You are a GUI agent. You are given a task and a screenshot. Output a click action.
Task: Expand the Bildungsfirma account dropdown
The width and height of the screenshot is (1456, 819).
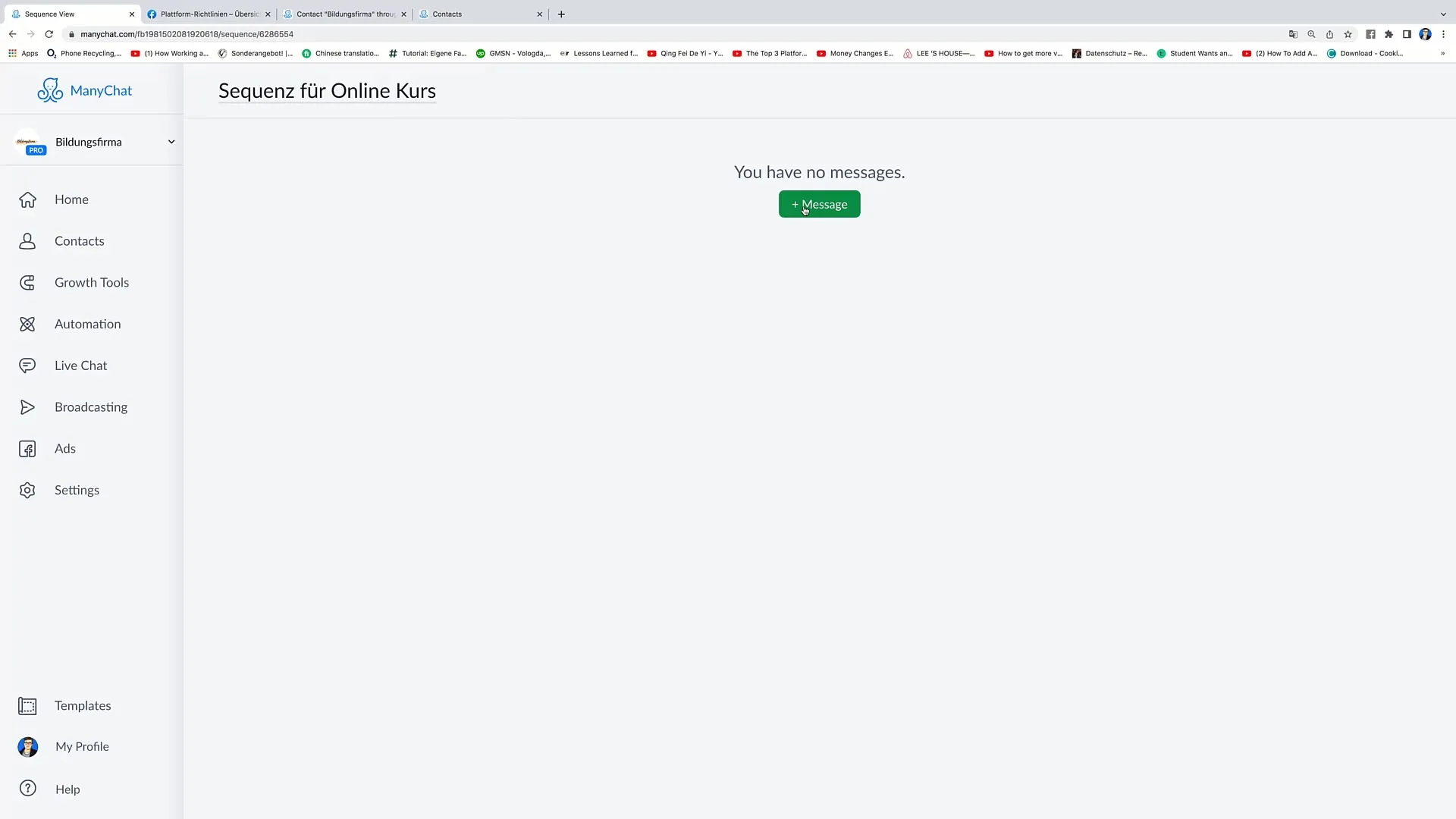(x=170, y=142)
